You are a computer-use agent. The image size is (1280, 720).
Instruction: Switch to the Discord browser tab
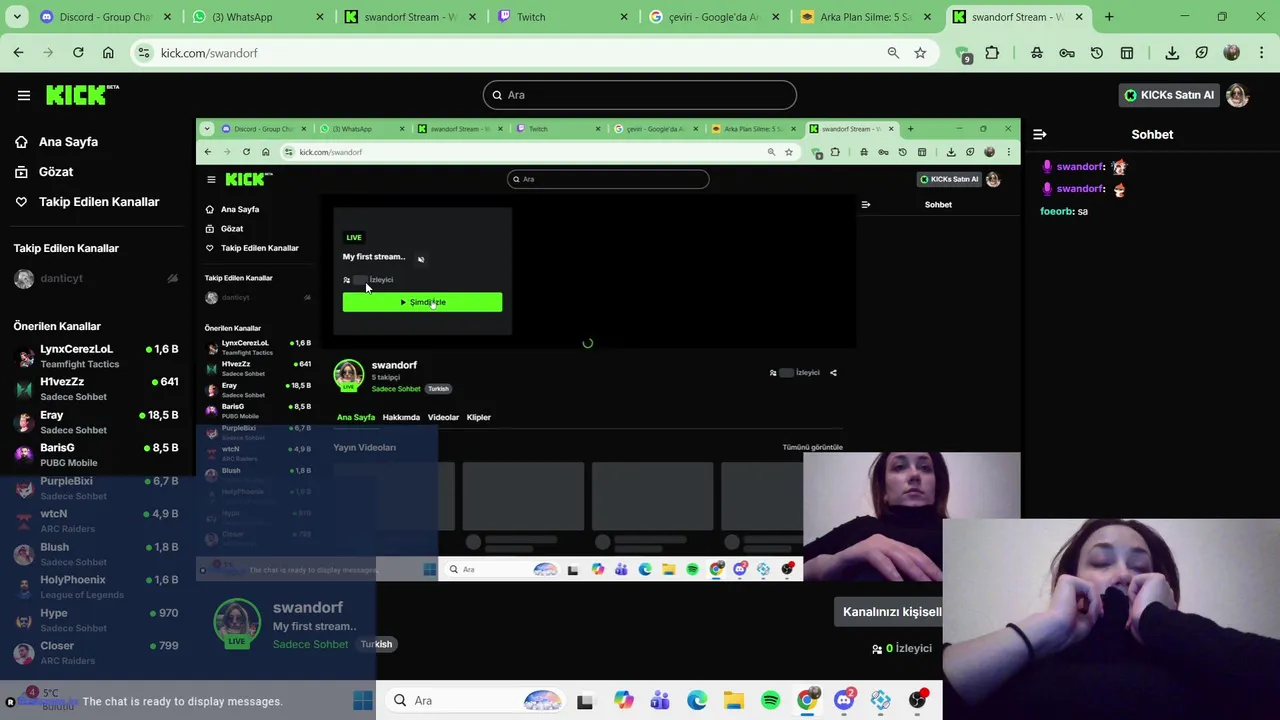tap(104, 17)
